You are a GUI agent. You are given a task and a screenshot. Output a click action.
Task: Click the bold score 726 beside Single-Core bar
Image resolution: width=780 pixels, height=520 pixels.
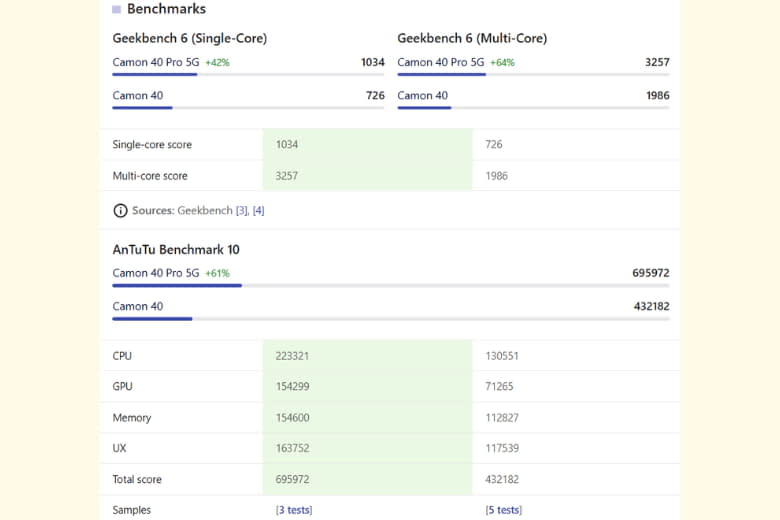pyautogui.click(x=376, y=96)
